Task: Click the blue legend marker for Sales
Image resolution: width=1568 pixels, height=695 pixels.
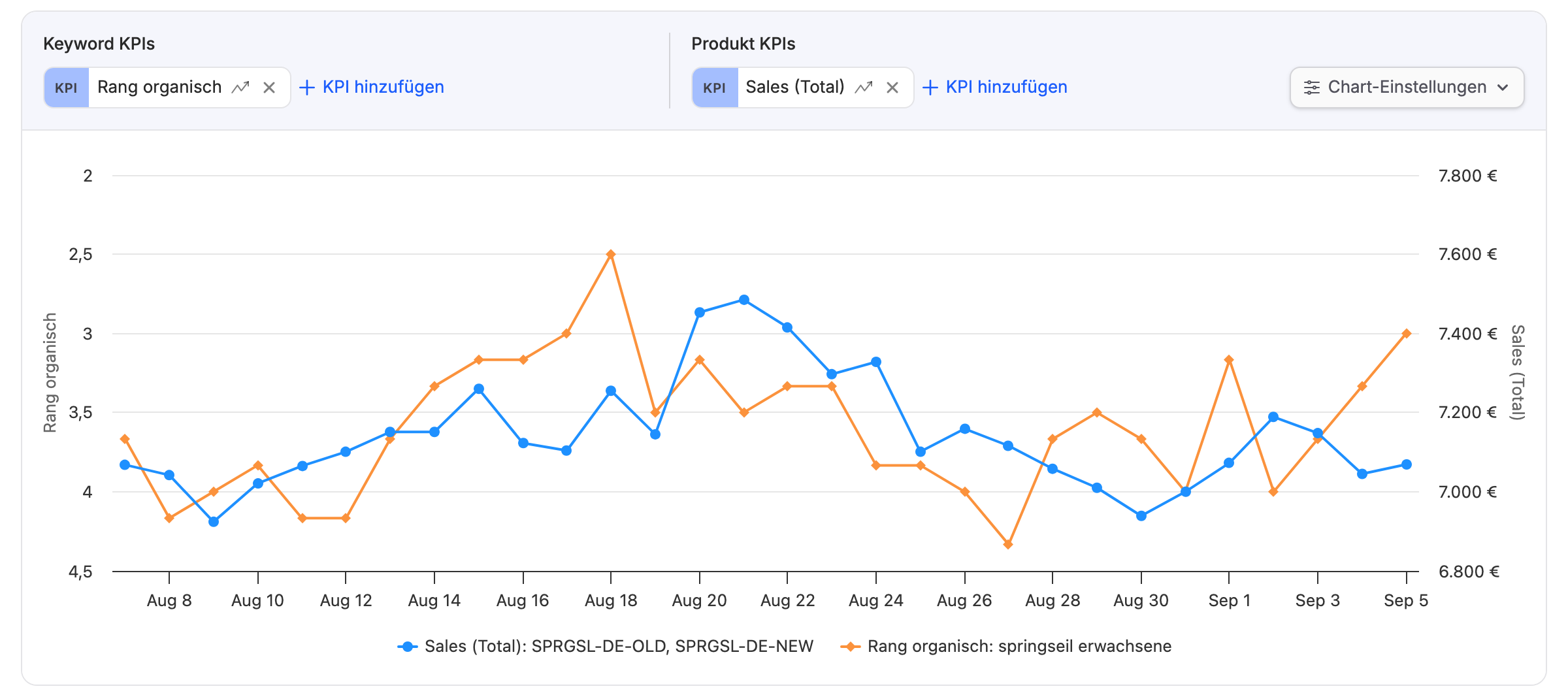Action: click(408, 647)
